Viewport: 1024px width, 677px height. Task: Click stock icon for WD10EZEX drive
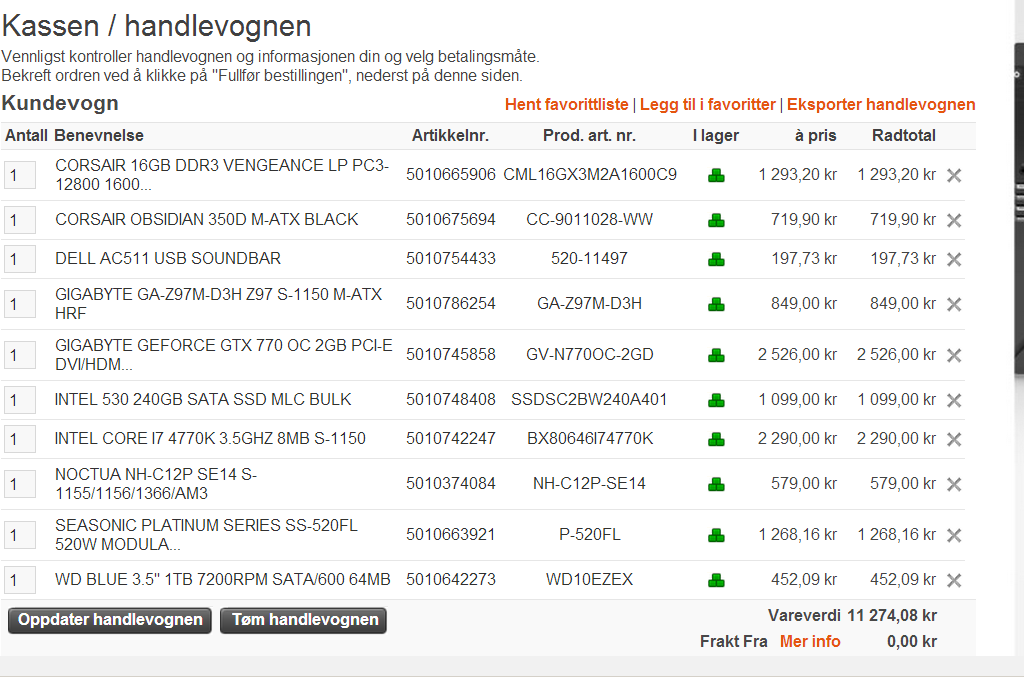coord(716,580)
